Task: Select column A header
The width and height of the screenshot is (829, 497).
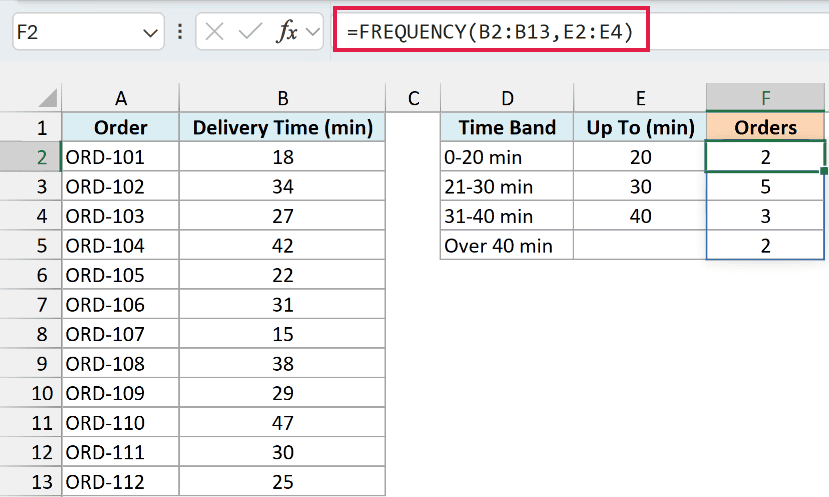Action: point(121,98)
